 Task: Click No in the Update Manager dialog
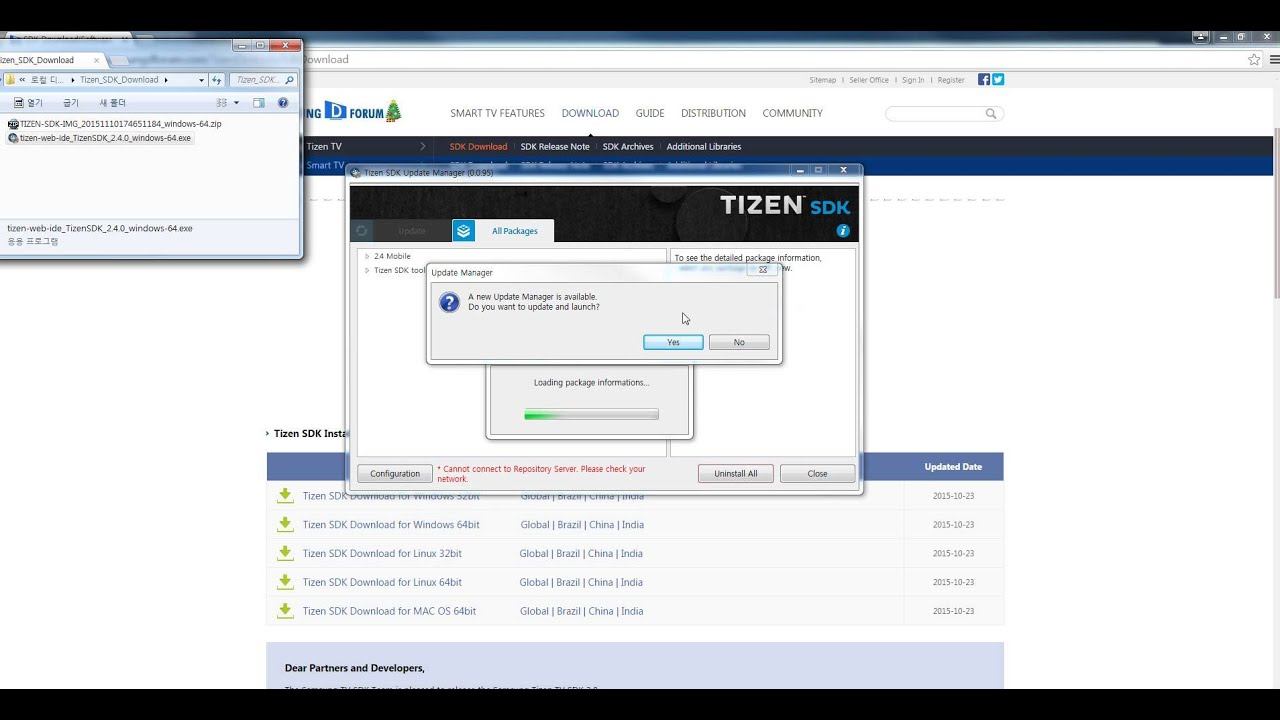[739, 342]
